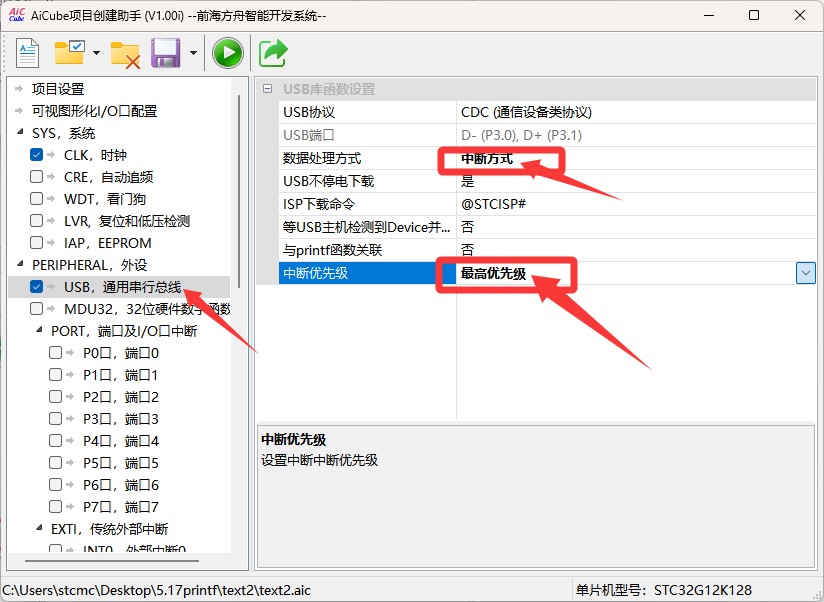
Task: Click the new document toolbar icon
Action: click(x=27, y=53)
